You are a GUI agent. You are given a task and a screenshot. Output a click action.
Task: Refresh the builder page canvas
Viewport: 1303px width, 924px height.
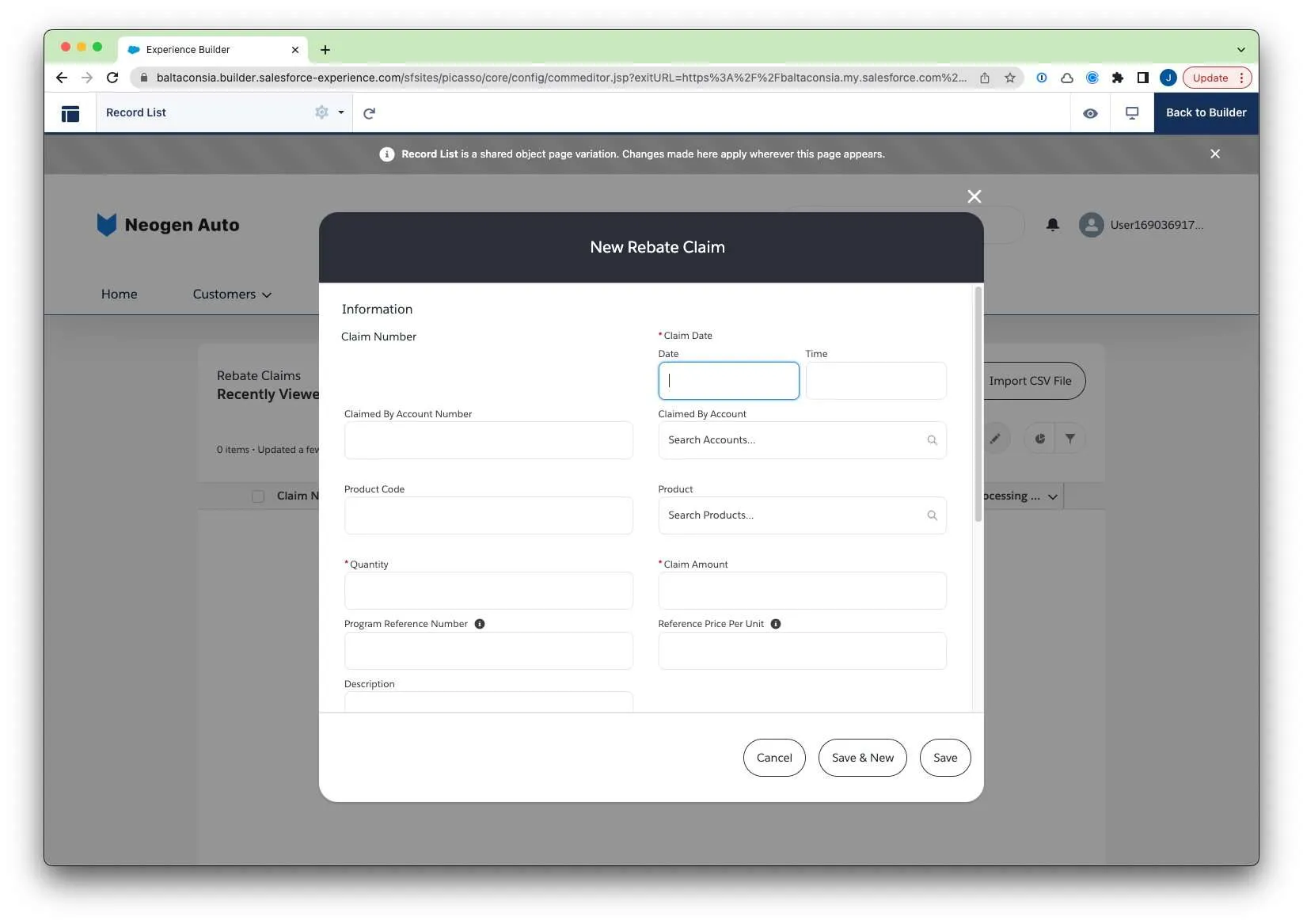[369, 113]
